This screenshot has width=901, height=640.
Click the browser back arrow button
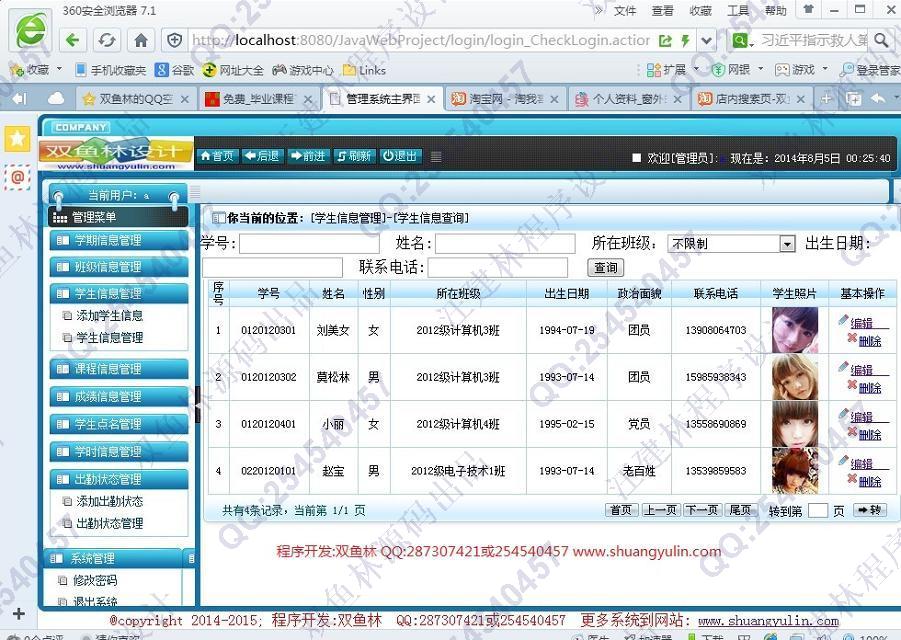click(x=73, y=40)
